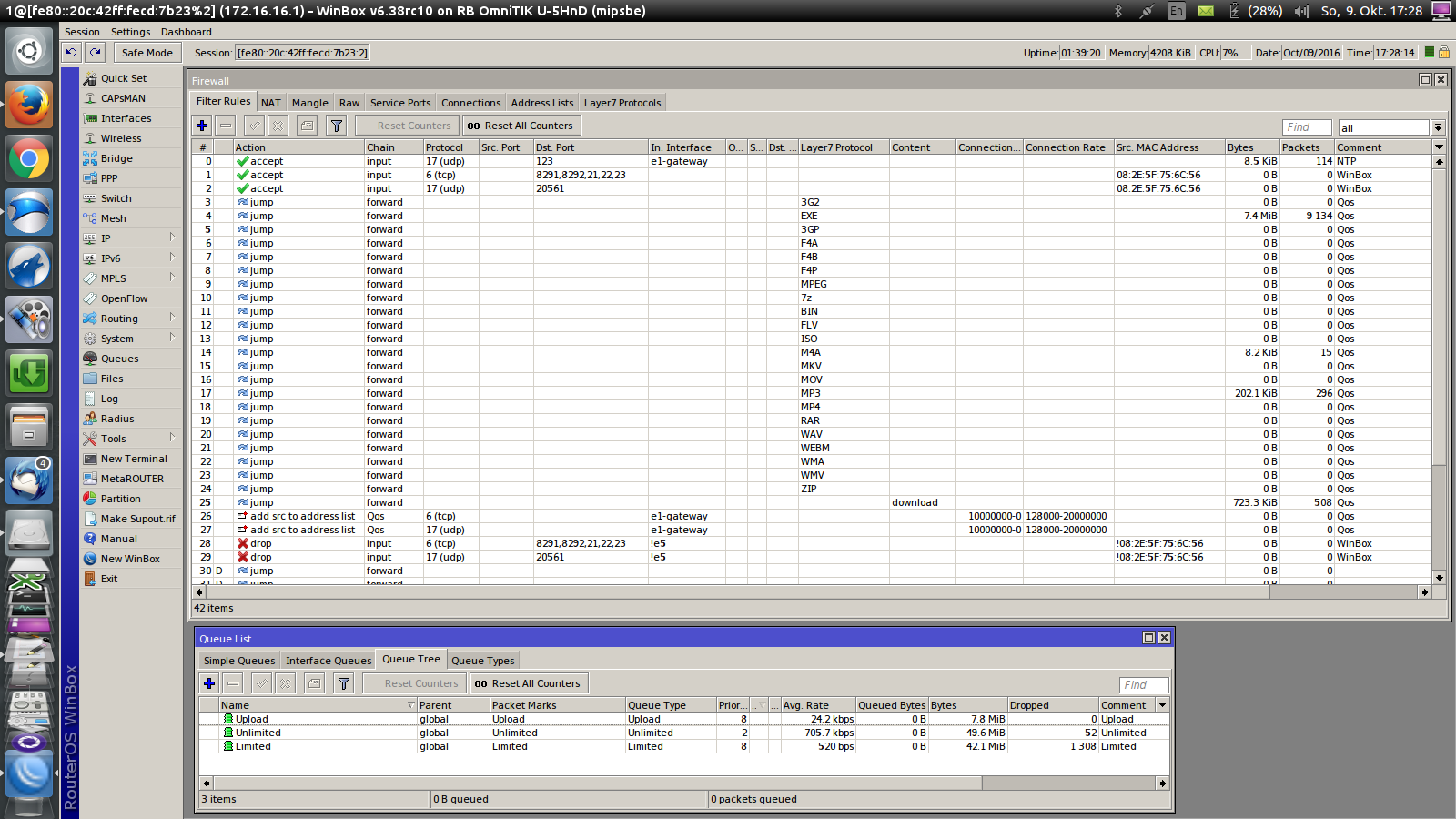Remove selected queue using minus icon
The height and width of the screenshot is (819, 1456).
[233, 683]
